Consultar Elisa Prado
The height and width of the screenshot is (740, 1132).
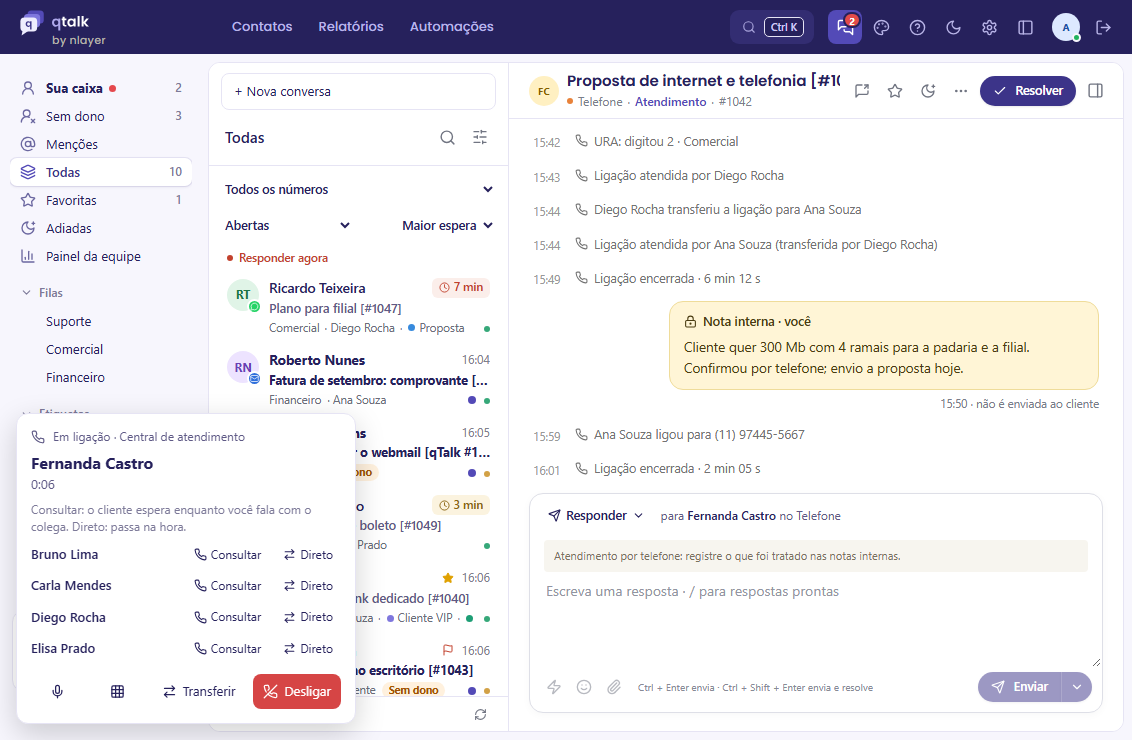tap(228, 649)
